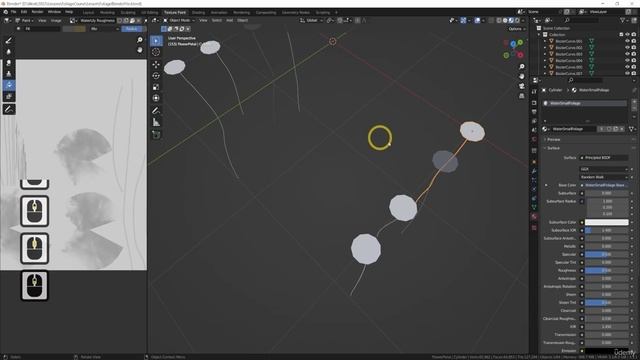Viewport: 640px width, 360px height.
Task: Open the Image menu in image editor header
Action: [56, 20]
